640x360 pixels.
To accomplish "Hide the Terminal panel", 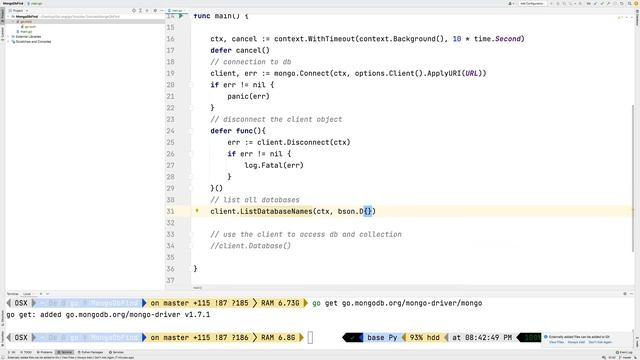I will 631,293.
